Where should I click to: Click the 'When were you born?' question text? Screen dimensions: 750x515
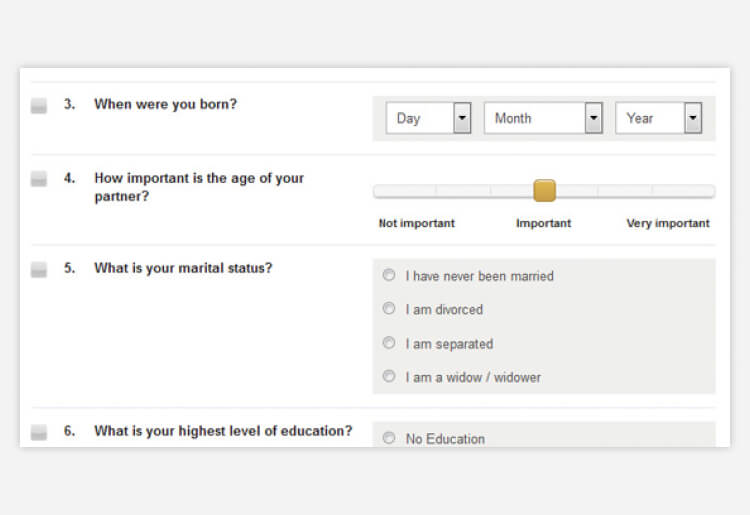[165, 104]
